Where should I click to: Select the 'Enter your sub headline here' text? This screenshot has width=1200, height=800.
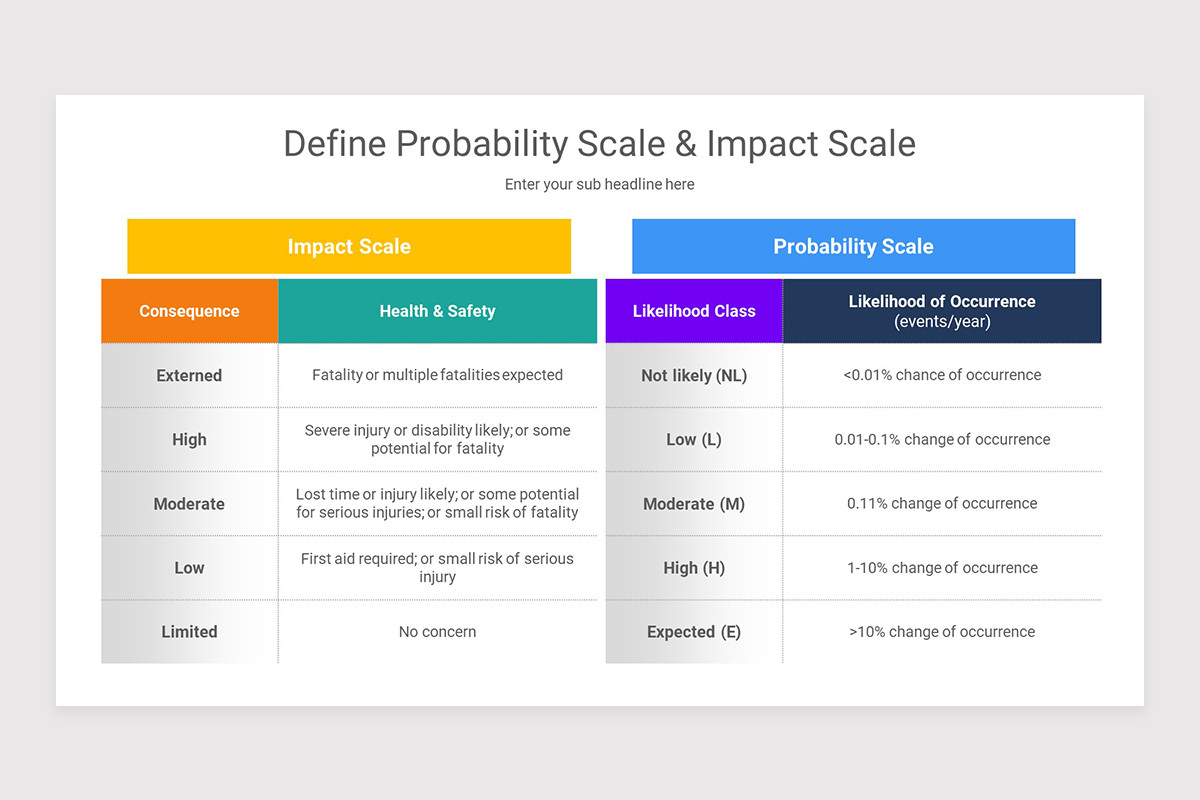pos(599,184)
